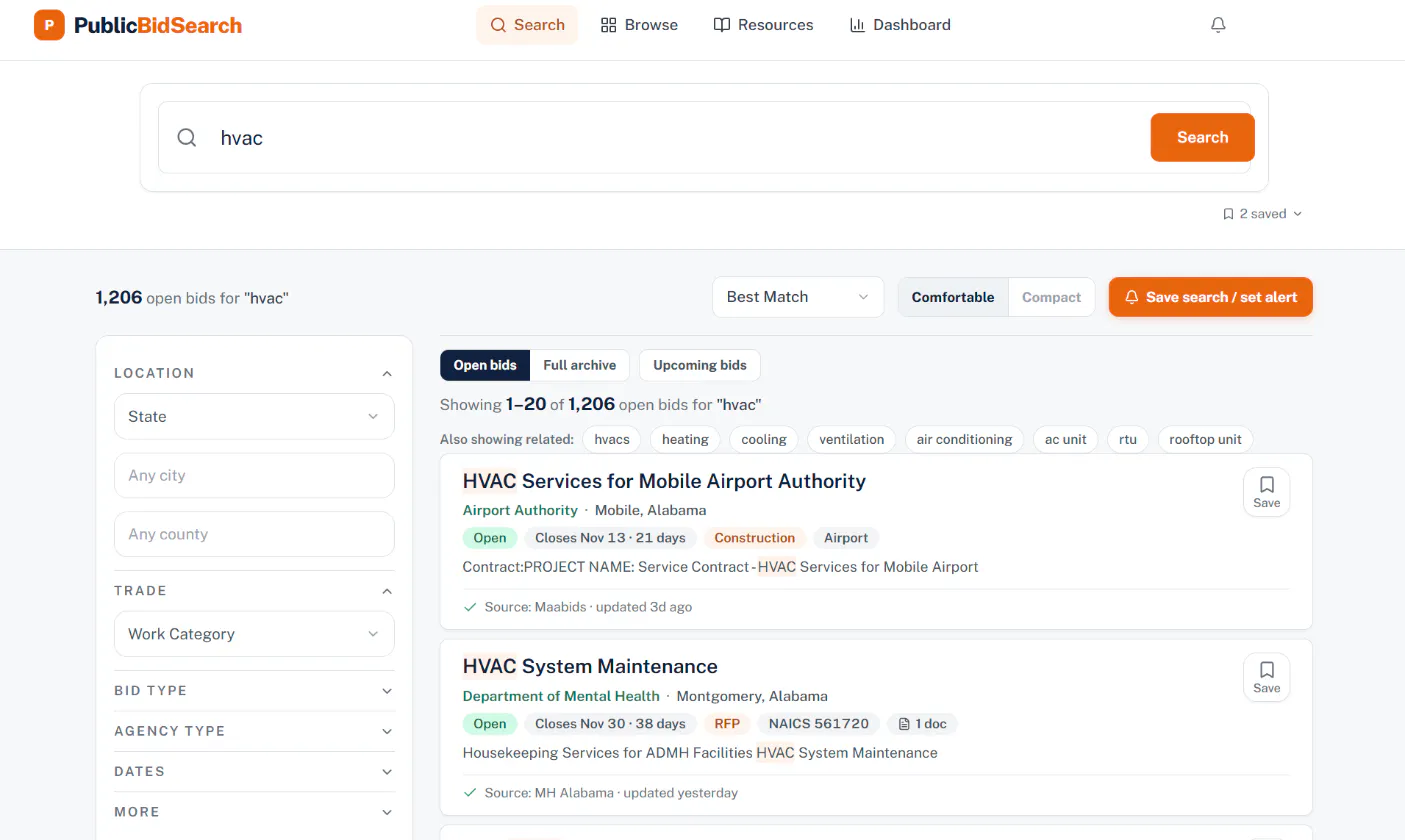
Task: Click the Department of Mental Health link
Action: pos(561,696)
